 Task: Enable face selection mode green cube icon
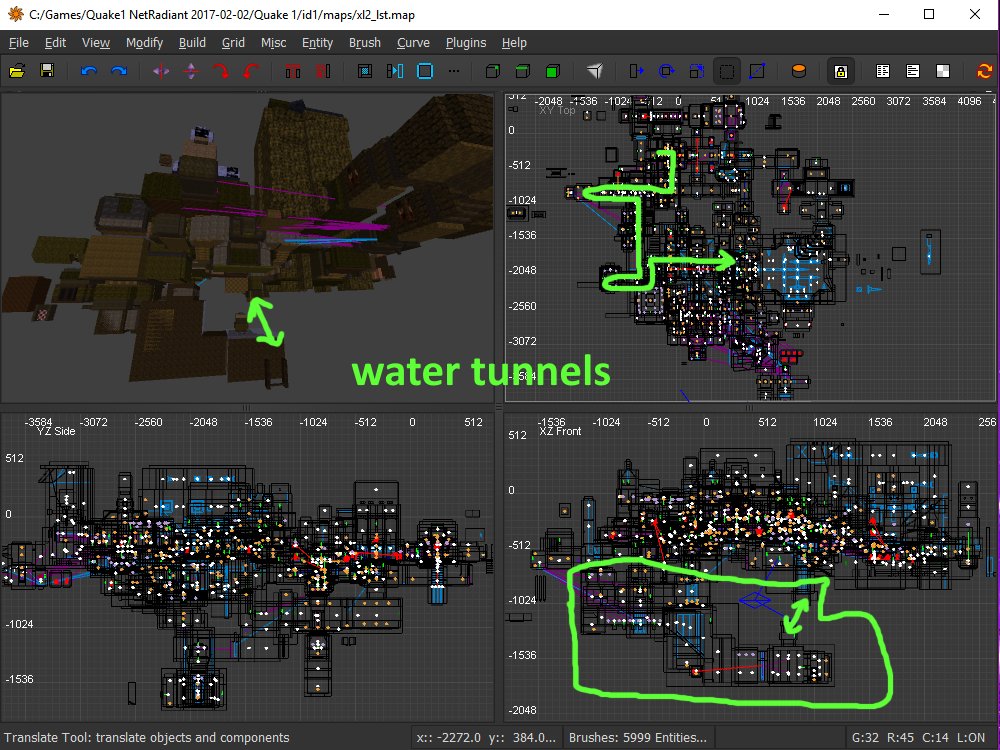pos(553,71)
